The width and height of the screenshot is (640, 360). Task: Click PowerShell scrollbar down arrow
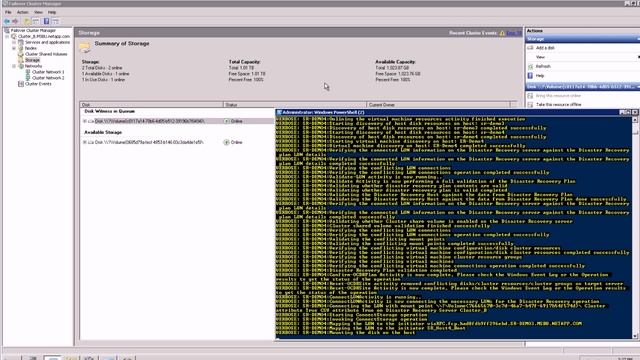635,336
